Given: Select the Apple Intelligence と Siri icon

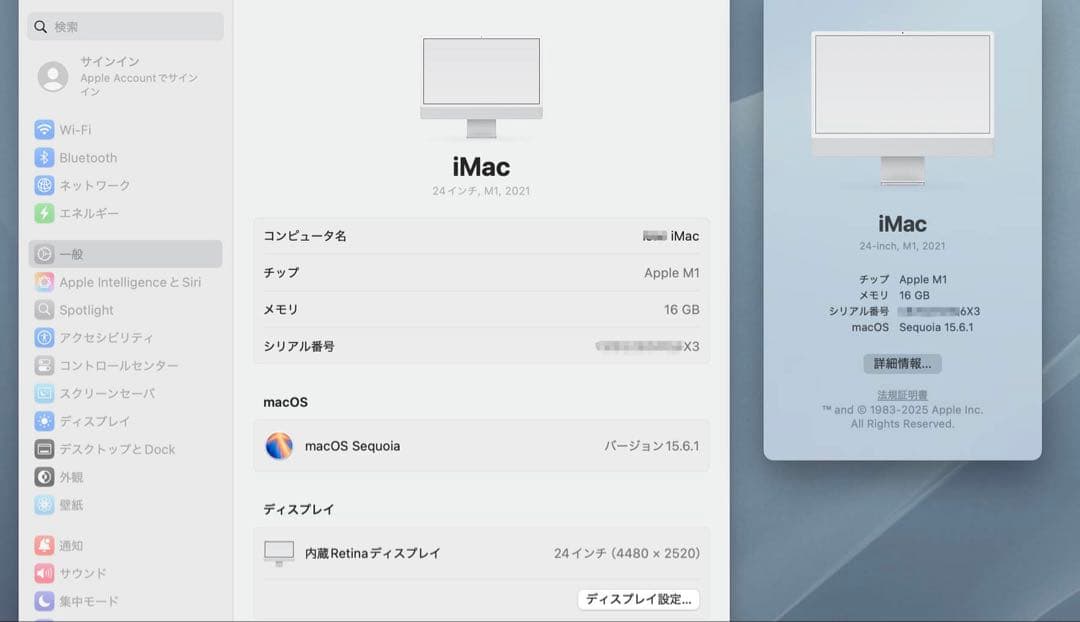Looking at the screenshot, I should click(42, 282).
